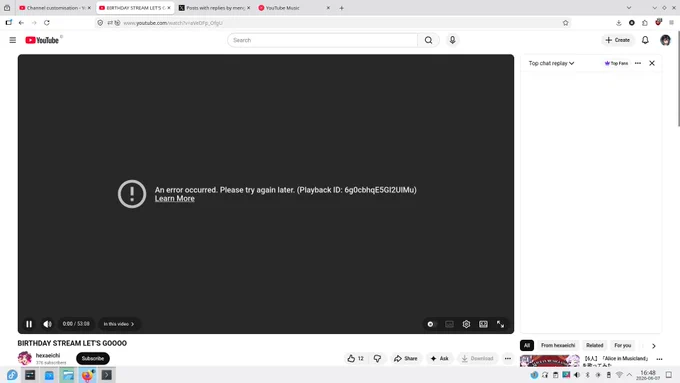Open the account avatar menu

[x=665, y=40]
